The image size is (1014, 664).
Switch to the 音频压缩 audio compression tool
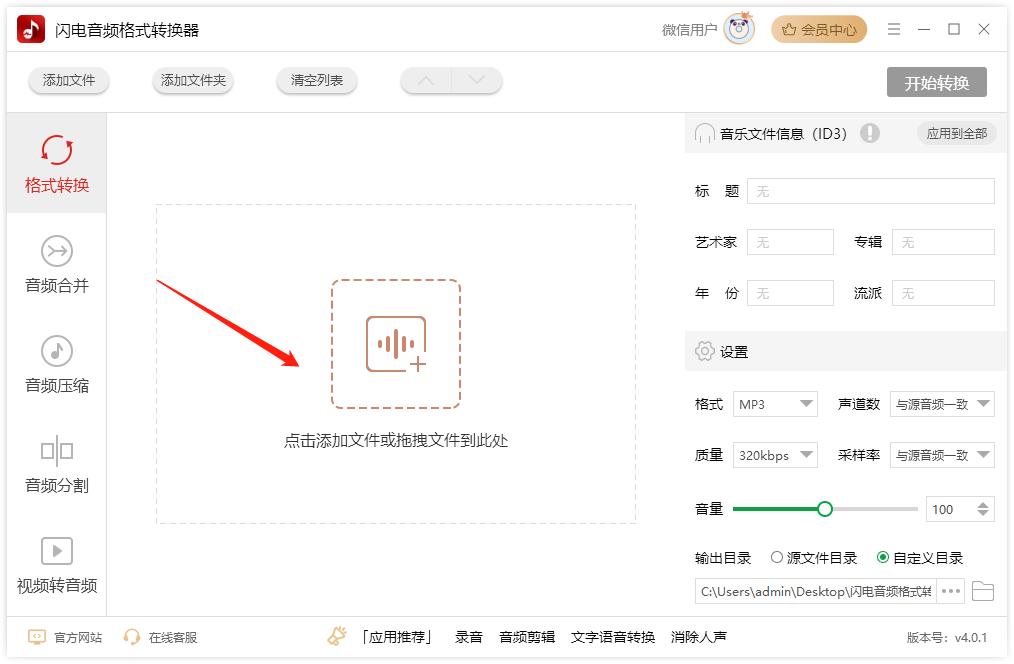point(56,362)
